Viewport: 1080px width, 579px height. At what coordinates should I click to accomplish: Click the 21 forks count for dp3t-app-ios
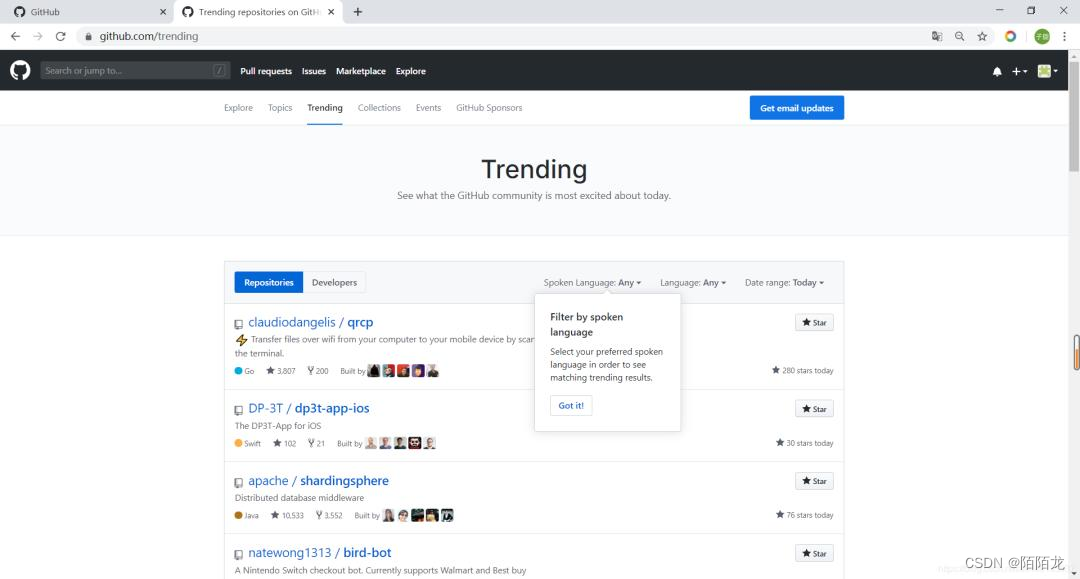pos(316,443)
